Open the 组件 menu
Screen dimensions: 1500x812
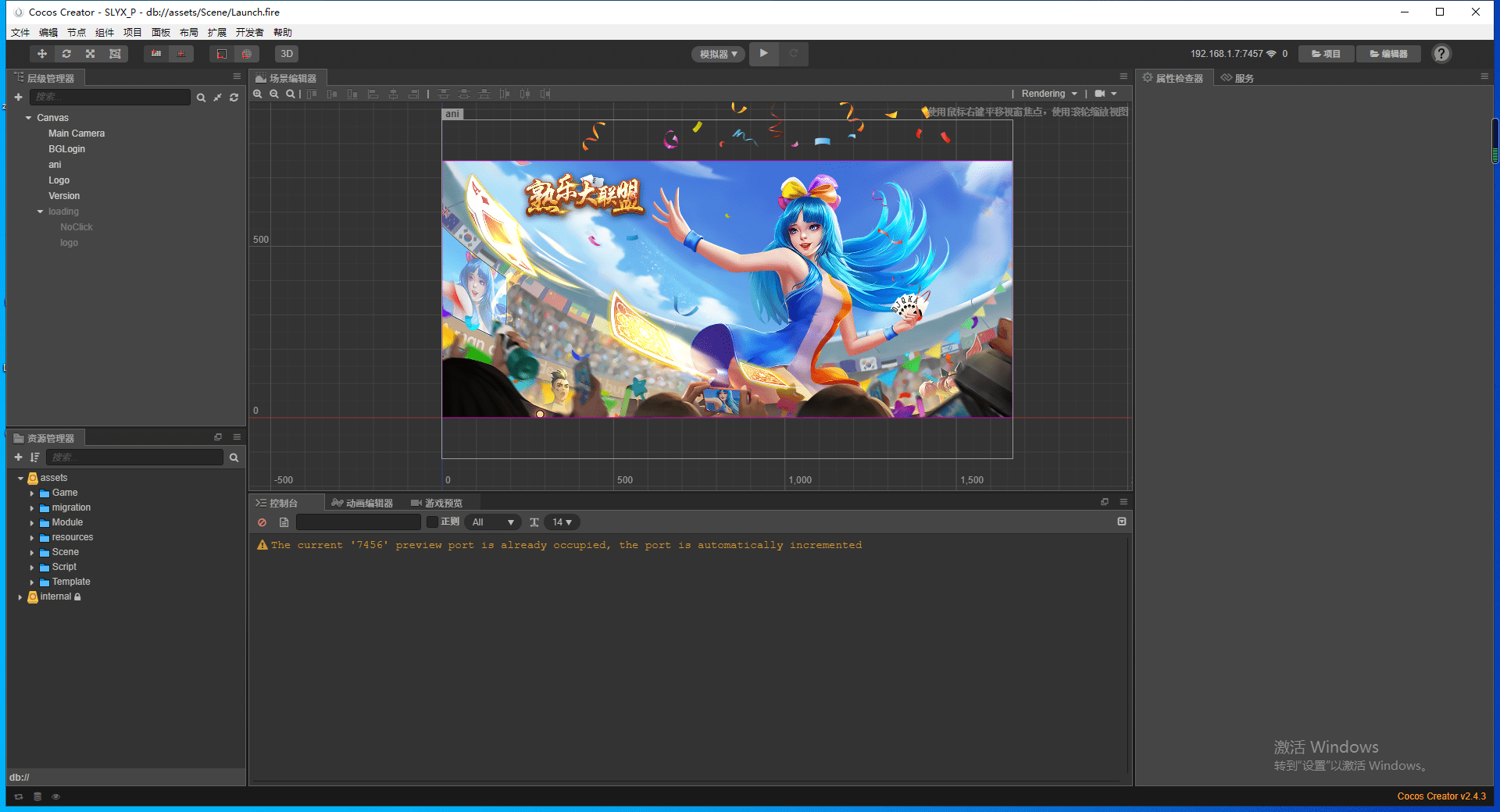pos(105,33)
